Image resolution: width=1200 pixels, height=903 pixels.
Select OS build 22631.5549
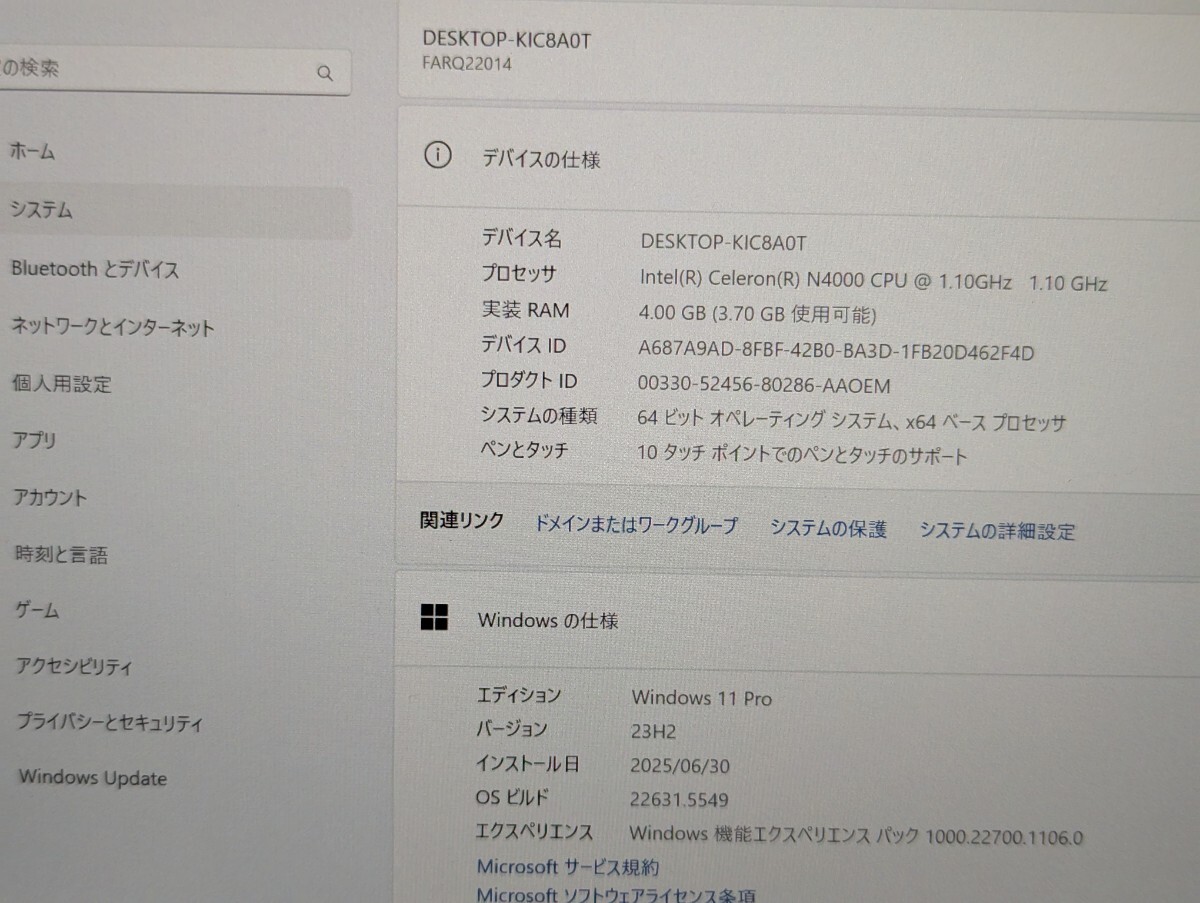coord(679,799)
